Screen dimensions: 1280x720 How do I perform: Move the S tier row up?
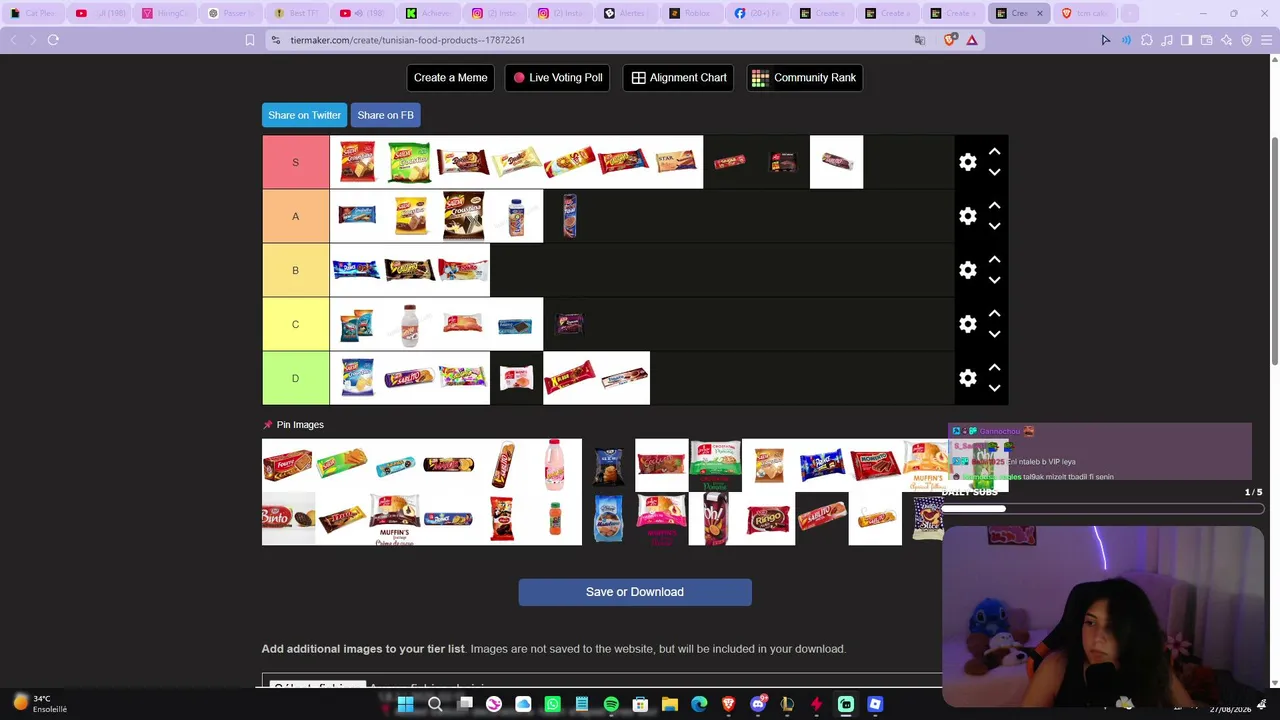click(994, 151)
